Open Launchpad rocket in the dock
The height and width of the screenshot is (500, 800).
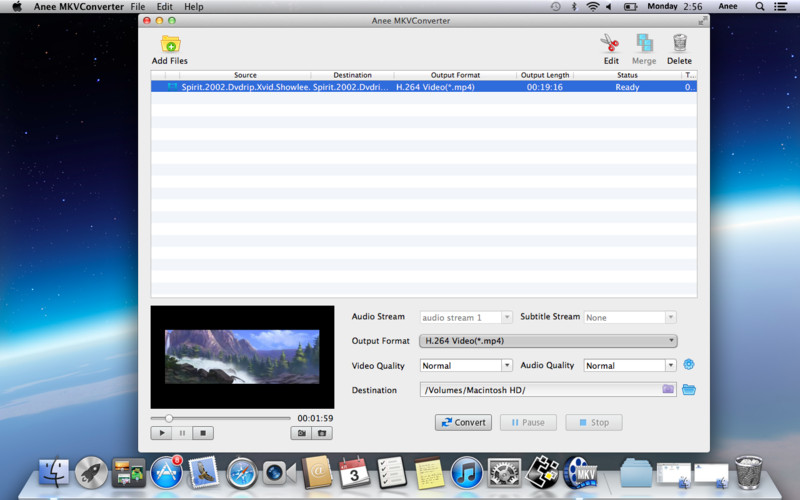click(x=92, y=472)
